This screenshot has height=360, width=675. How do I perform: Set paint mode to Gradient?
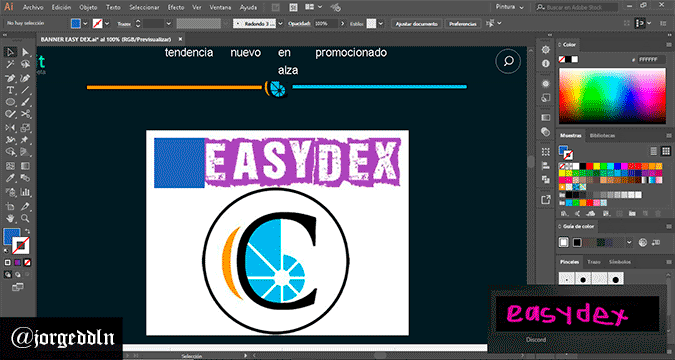[17, 262]
